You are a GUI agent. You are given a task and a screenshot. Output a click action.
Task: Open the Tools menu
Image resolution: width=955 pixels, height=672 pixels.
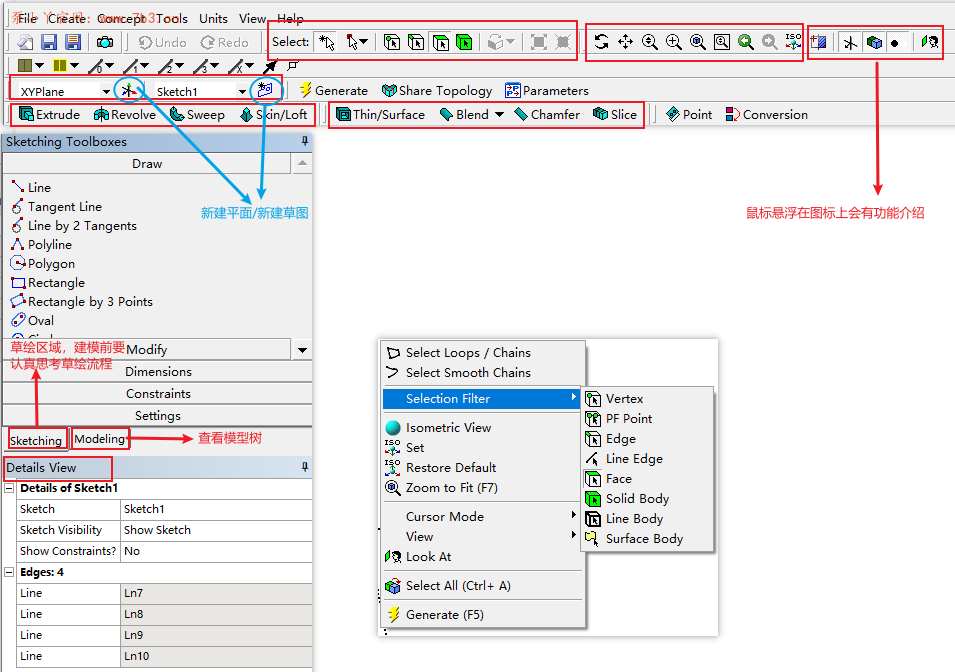[x=171, y=18]
